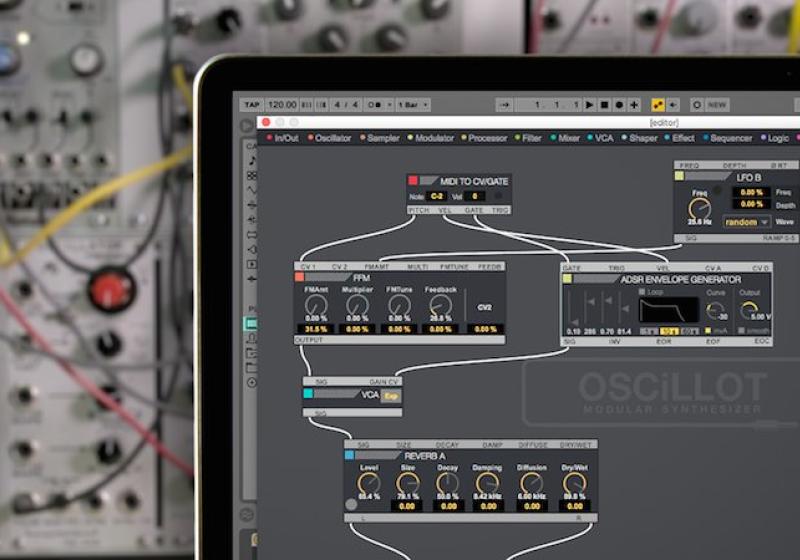Image resolution: width=800 pixels, height=560 pixels.
Task: Click the CV2 0.00 % value box
Action: (x=485, y=329)
